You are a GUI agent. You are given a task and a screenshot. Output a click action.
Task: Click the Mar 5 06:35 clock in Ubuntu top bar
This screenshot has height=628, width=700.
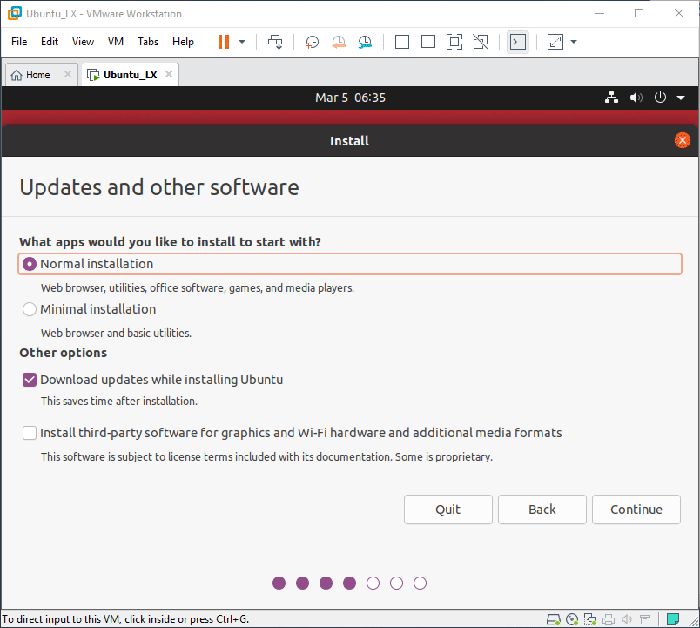coord(350,98)
